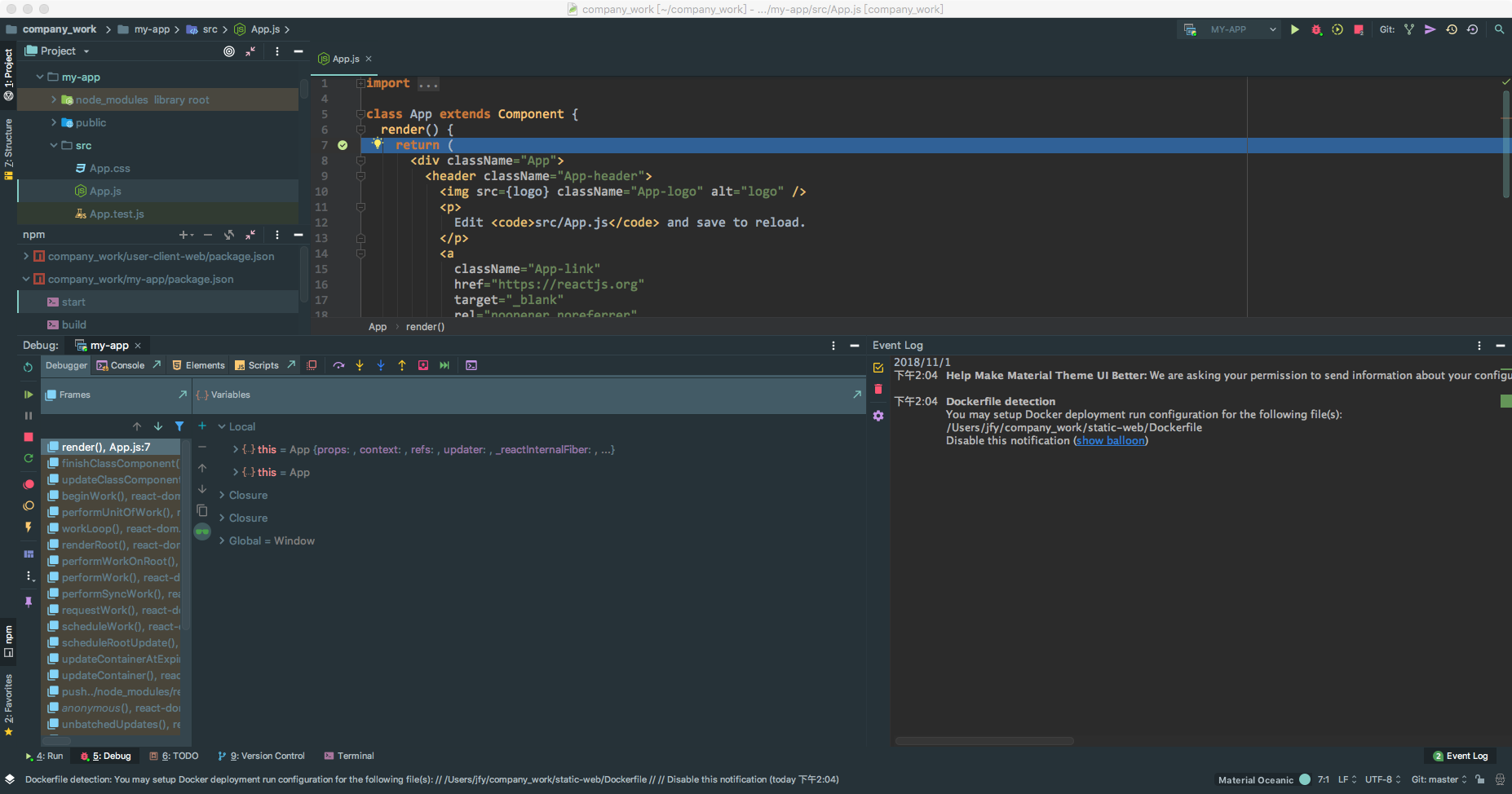Mute breakpoints in debug sidebar

click(x=29, y=505)
